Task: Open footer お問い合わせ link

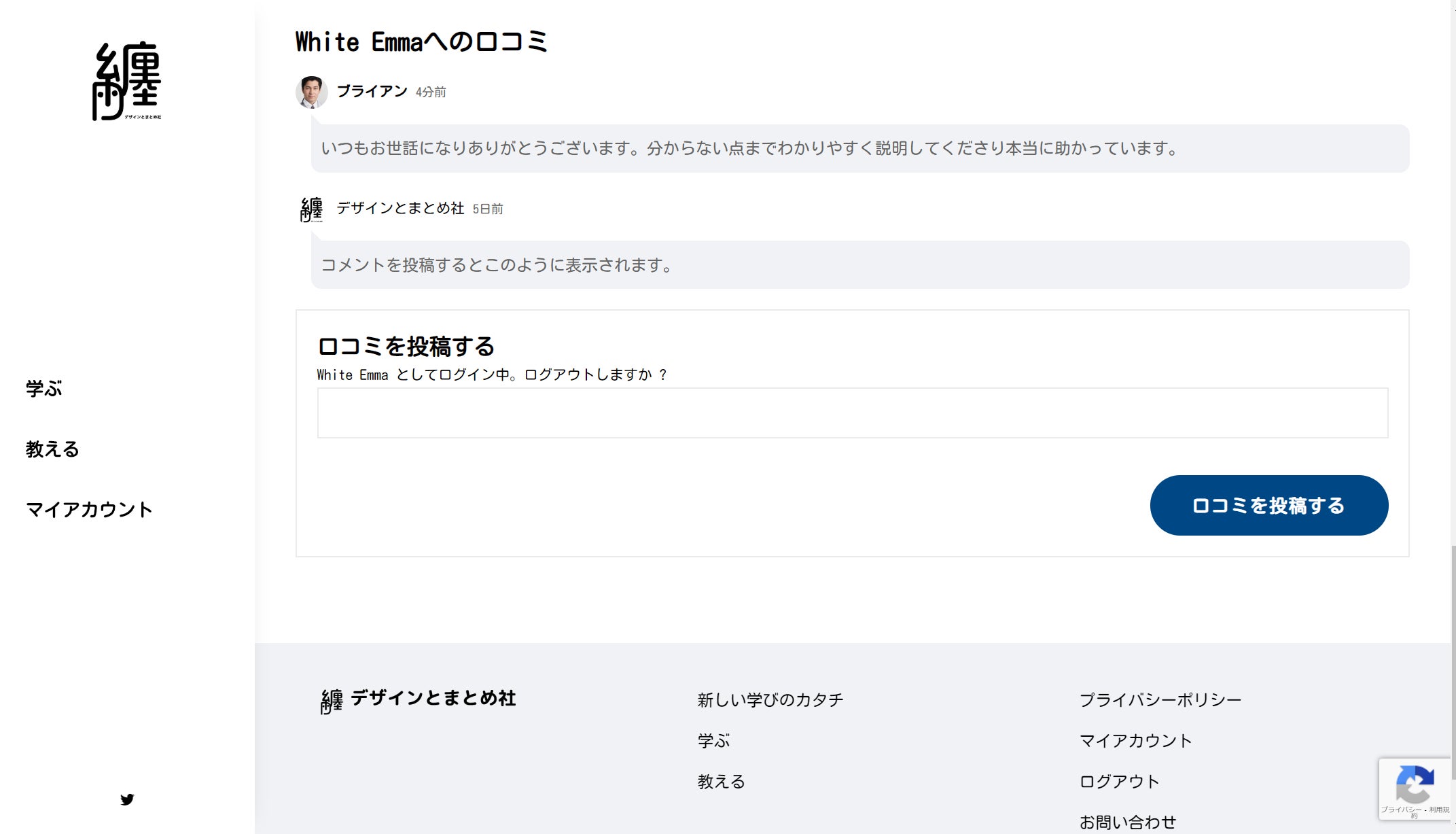Action: [x=1127, y=822]
